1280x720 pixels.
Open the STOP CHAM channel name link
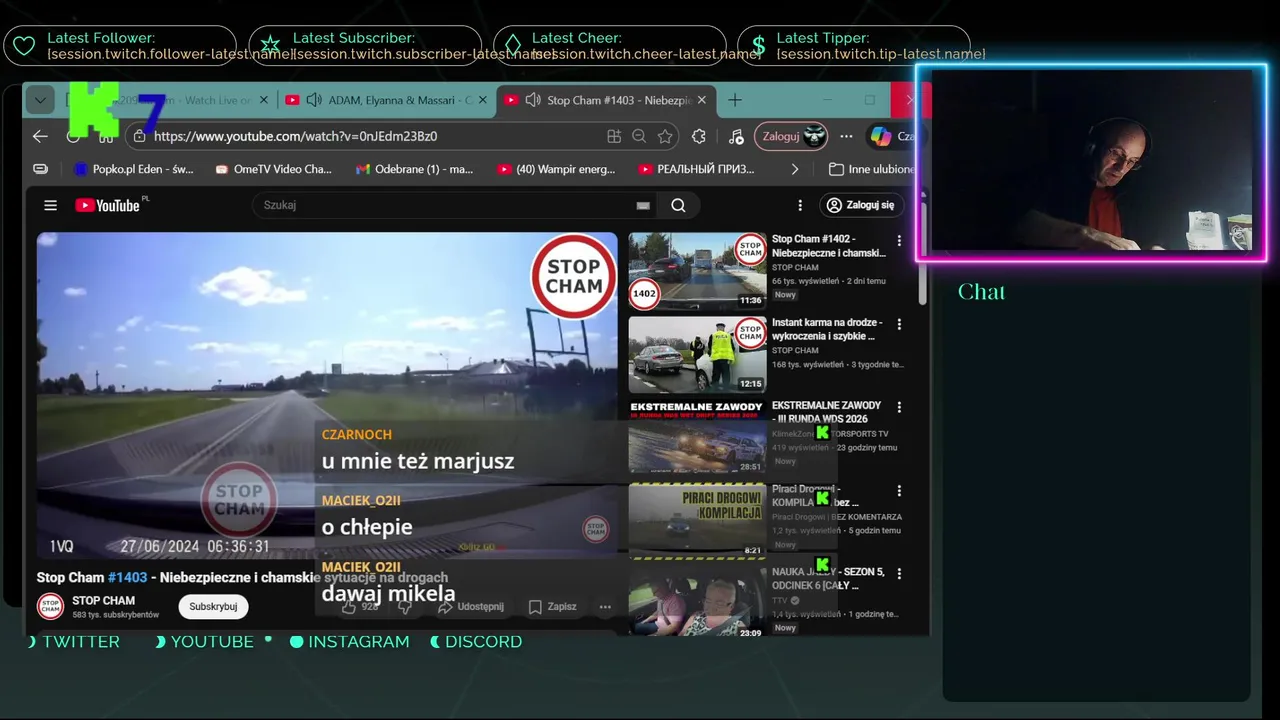104,600
